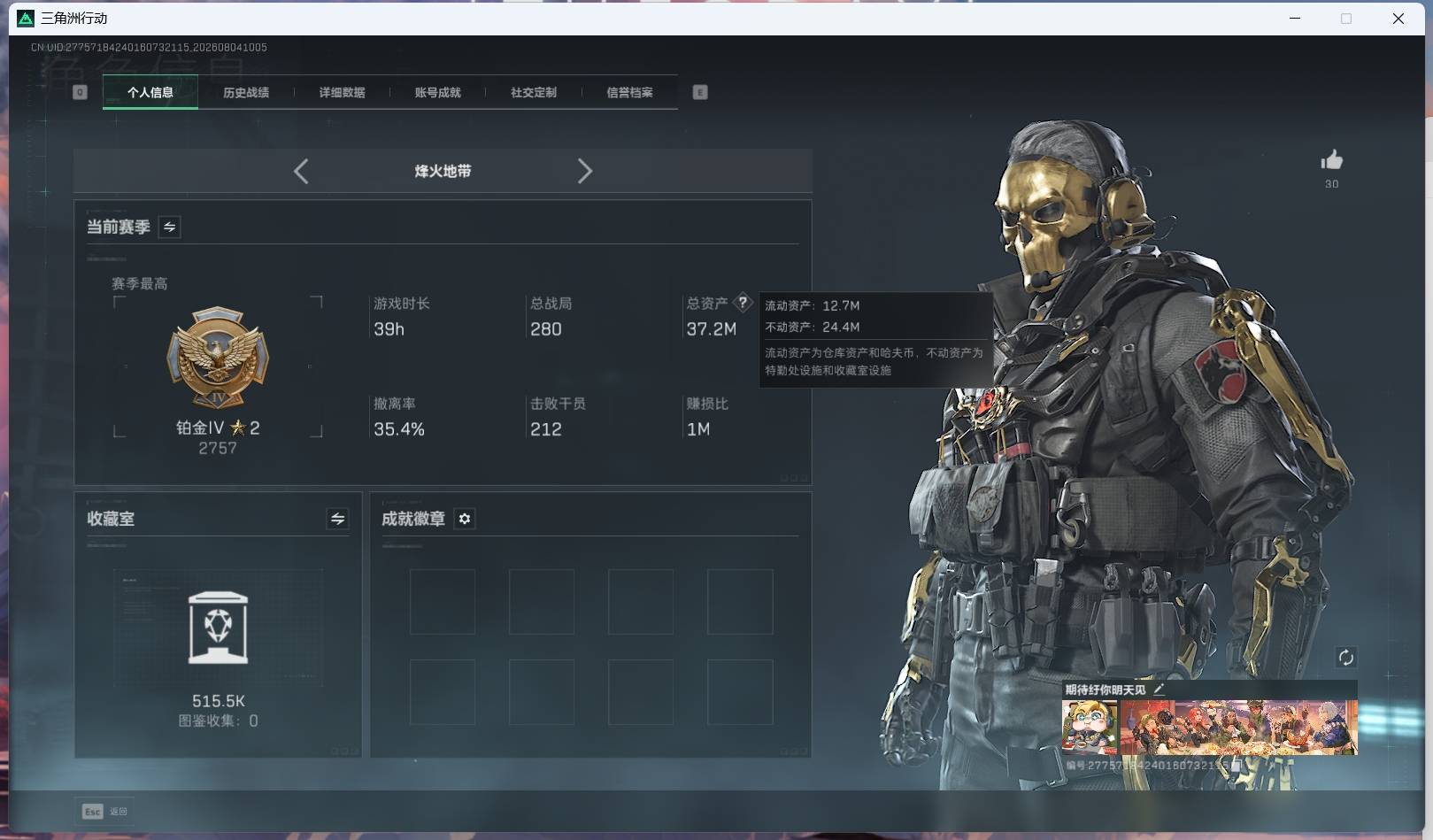Image resolution: width=1433 pixels, height=840 pixels.
Task: Click the 图鉴收集 count text
Action: [219, 721]
